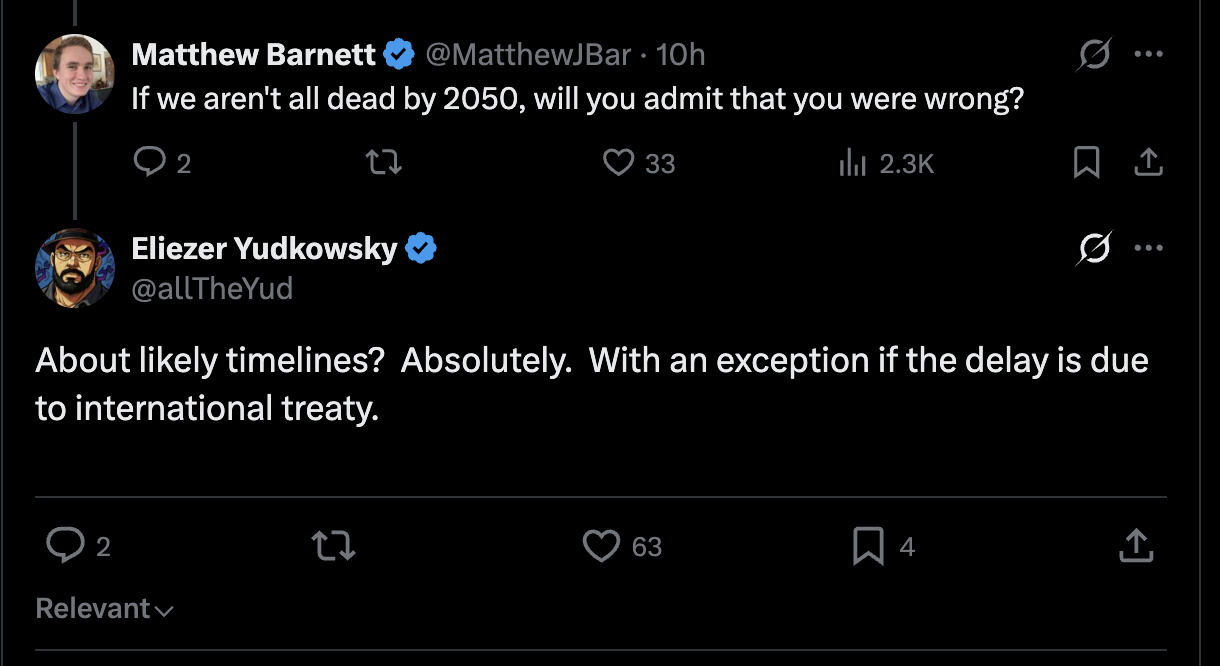Reply to Matthew Barnett's tweet
The image size is (1220, 666).
[149, 162]
